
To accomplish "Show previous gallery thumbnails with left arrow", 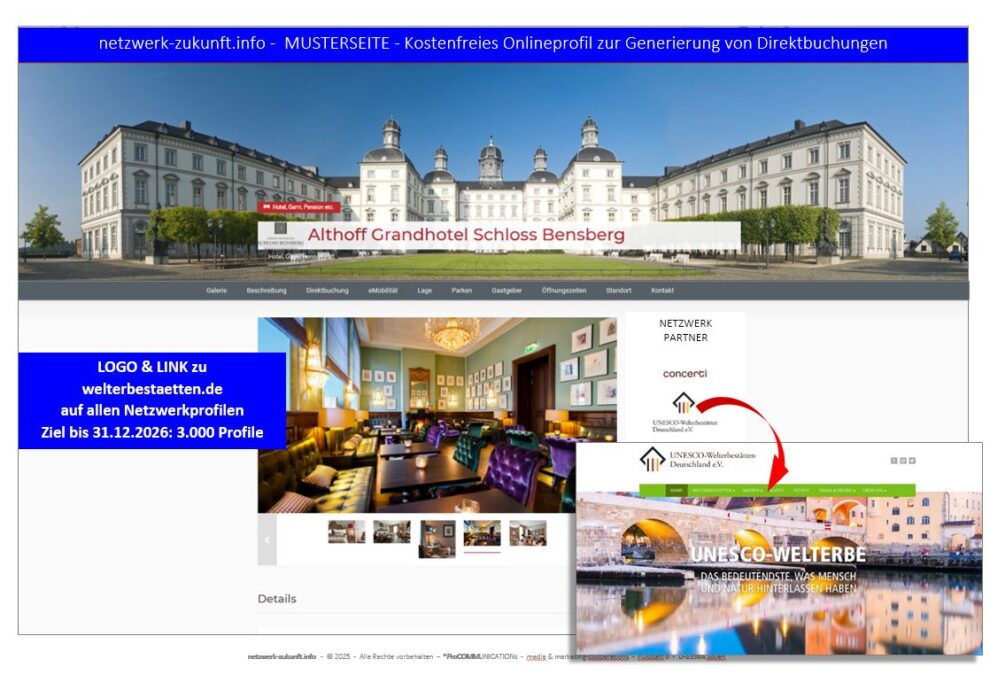I will coord(267,540).
